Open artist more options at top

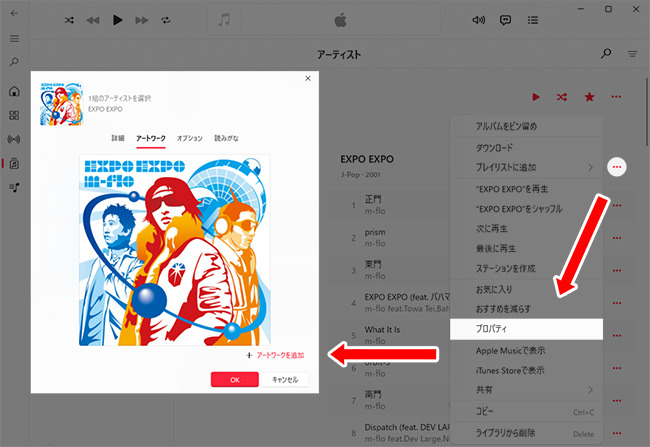616,97
